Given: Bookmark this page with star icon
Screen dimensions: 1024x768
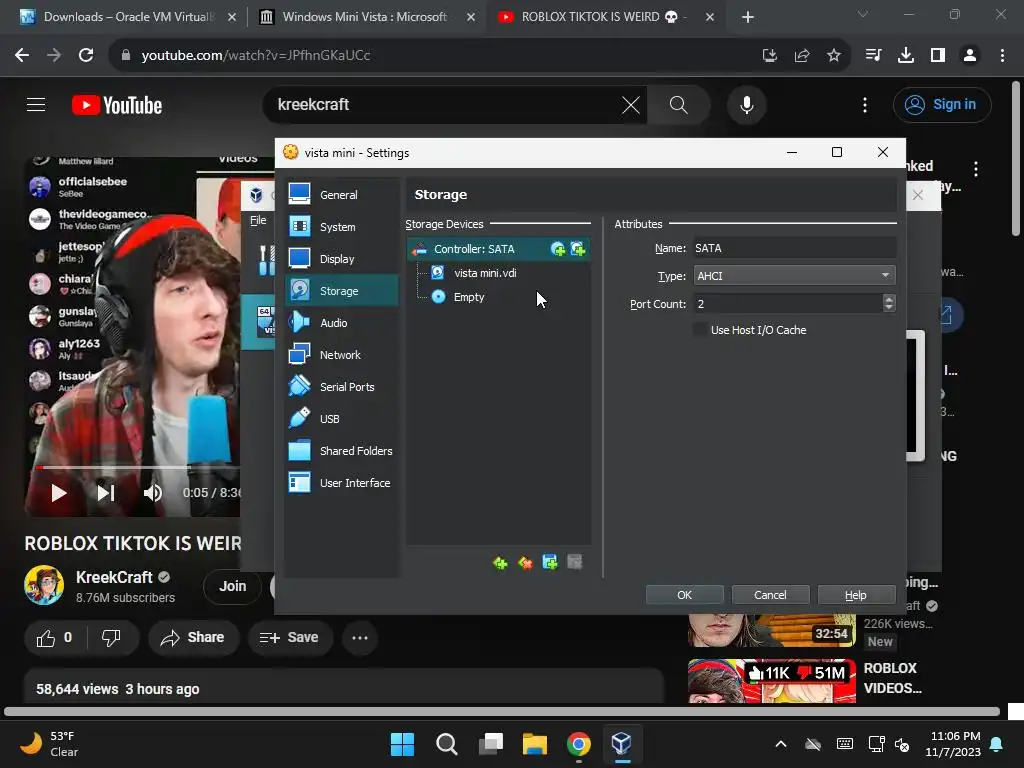Looking at the screenshot, I should (x=834, y=56).
